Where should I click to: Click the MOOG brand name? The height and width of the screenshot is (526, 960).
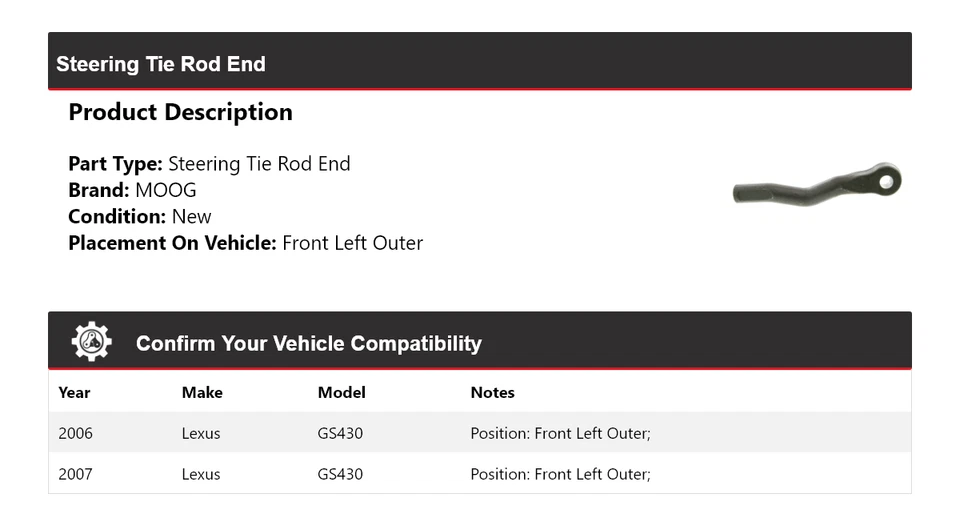[166, 190]
